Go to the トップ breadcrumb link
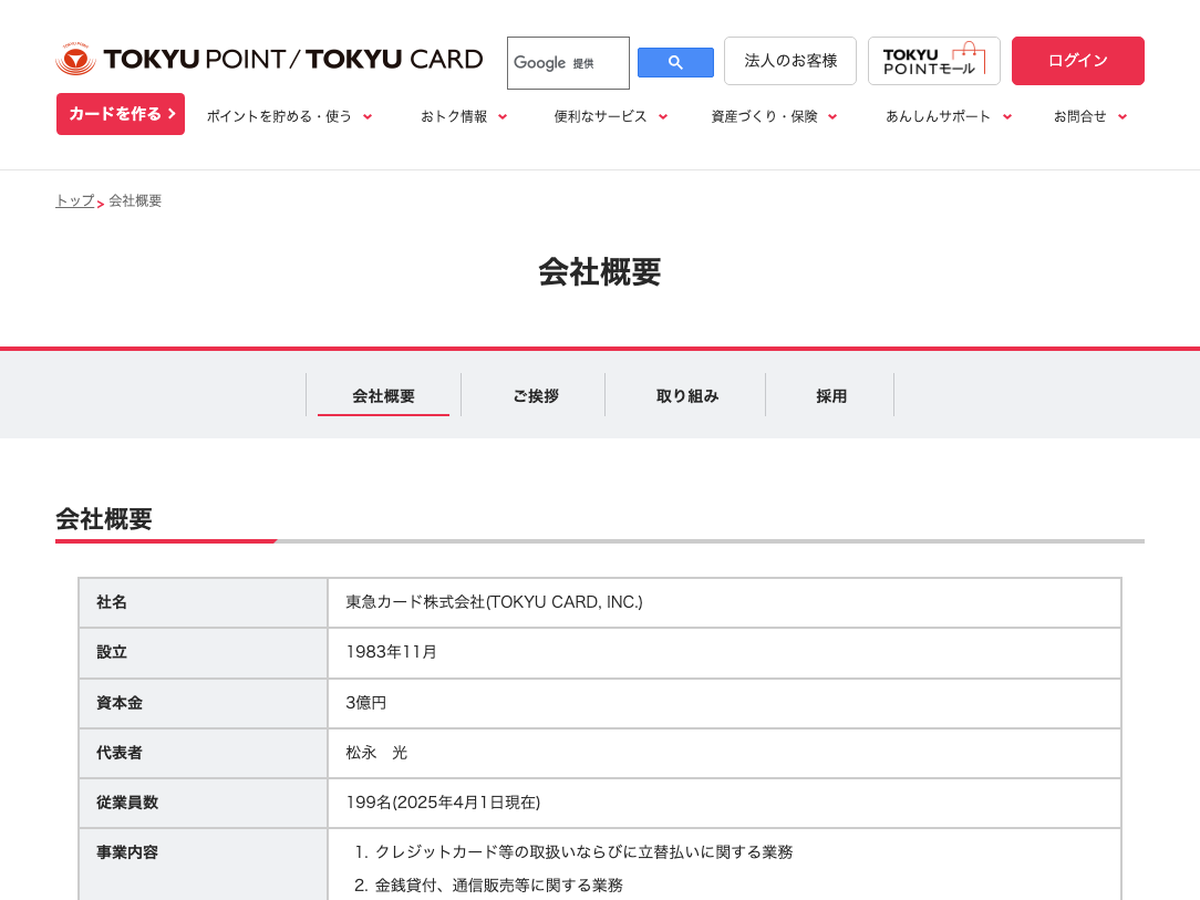 tap(75, 201)
